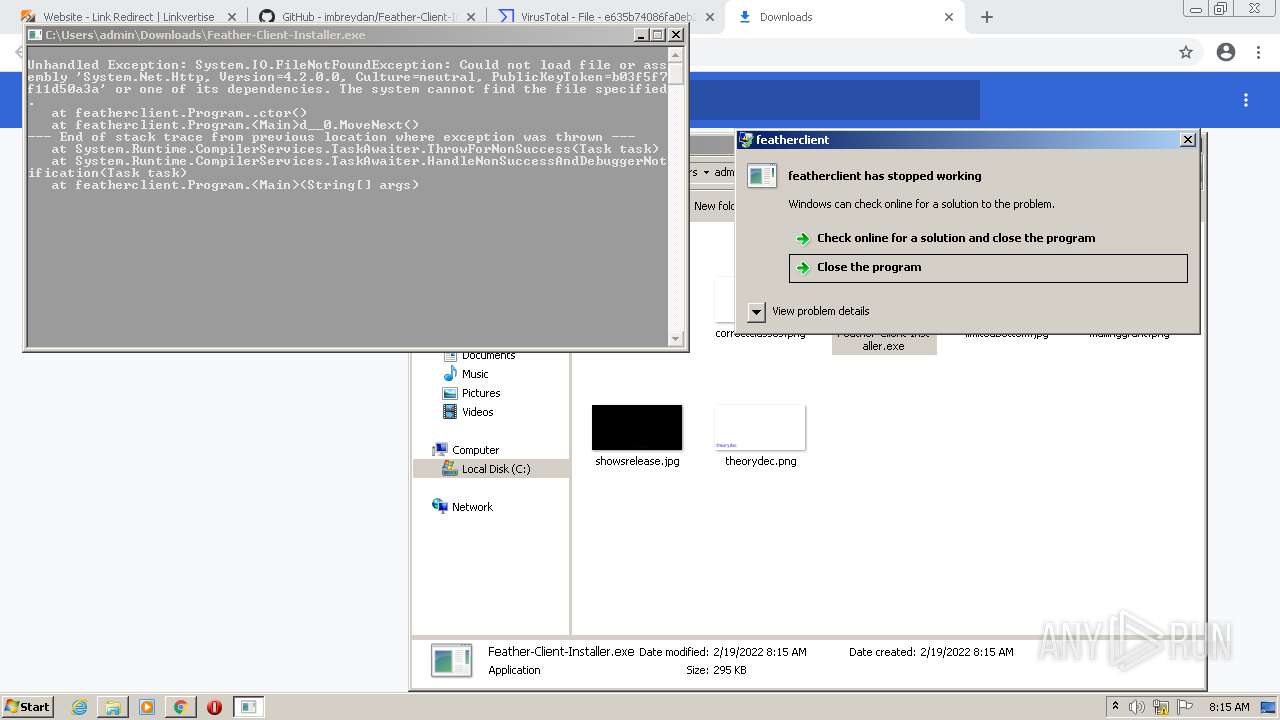
Task: Select the showsrelease.jpg thumbnail
Action: pyautogui.click(x=637, y=427)
